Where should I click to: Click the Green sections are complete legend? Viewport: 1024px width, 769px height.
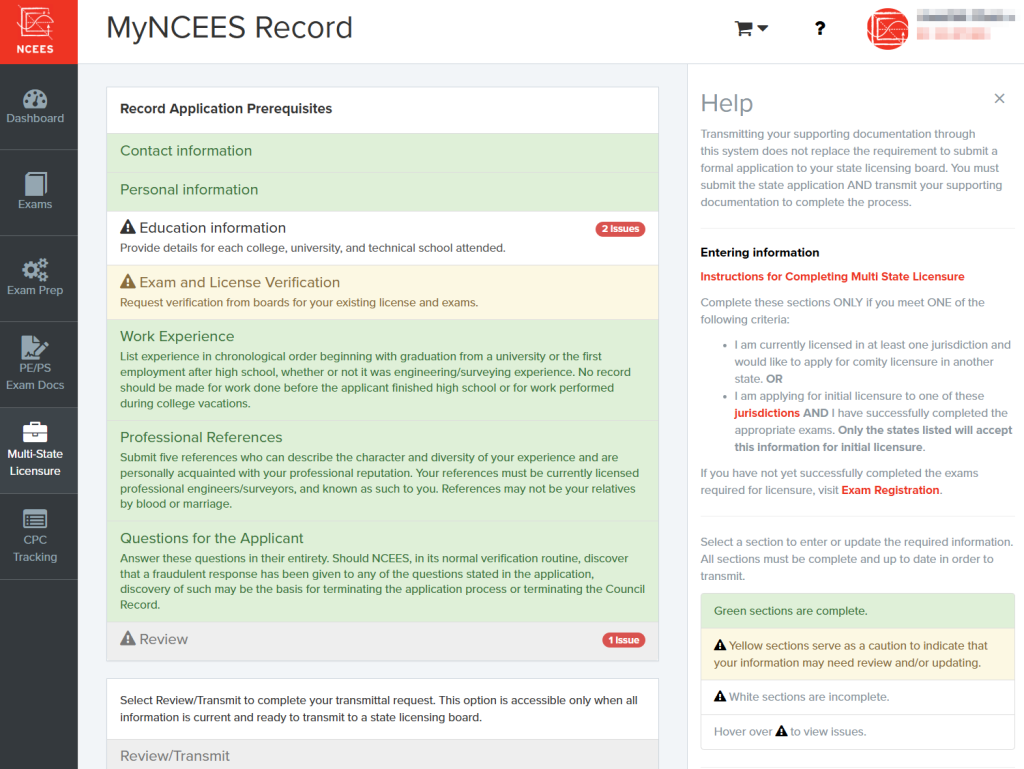click(x=857, y=611)
